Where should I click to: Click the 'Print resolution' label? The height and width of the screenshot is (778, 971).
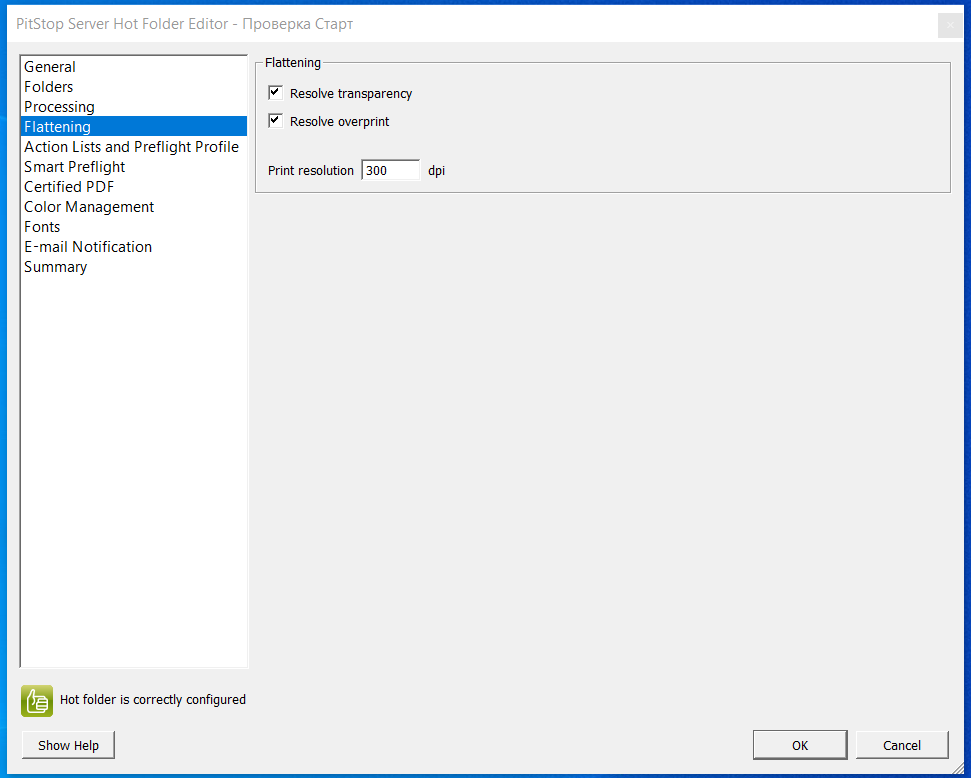point(311,170)
